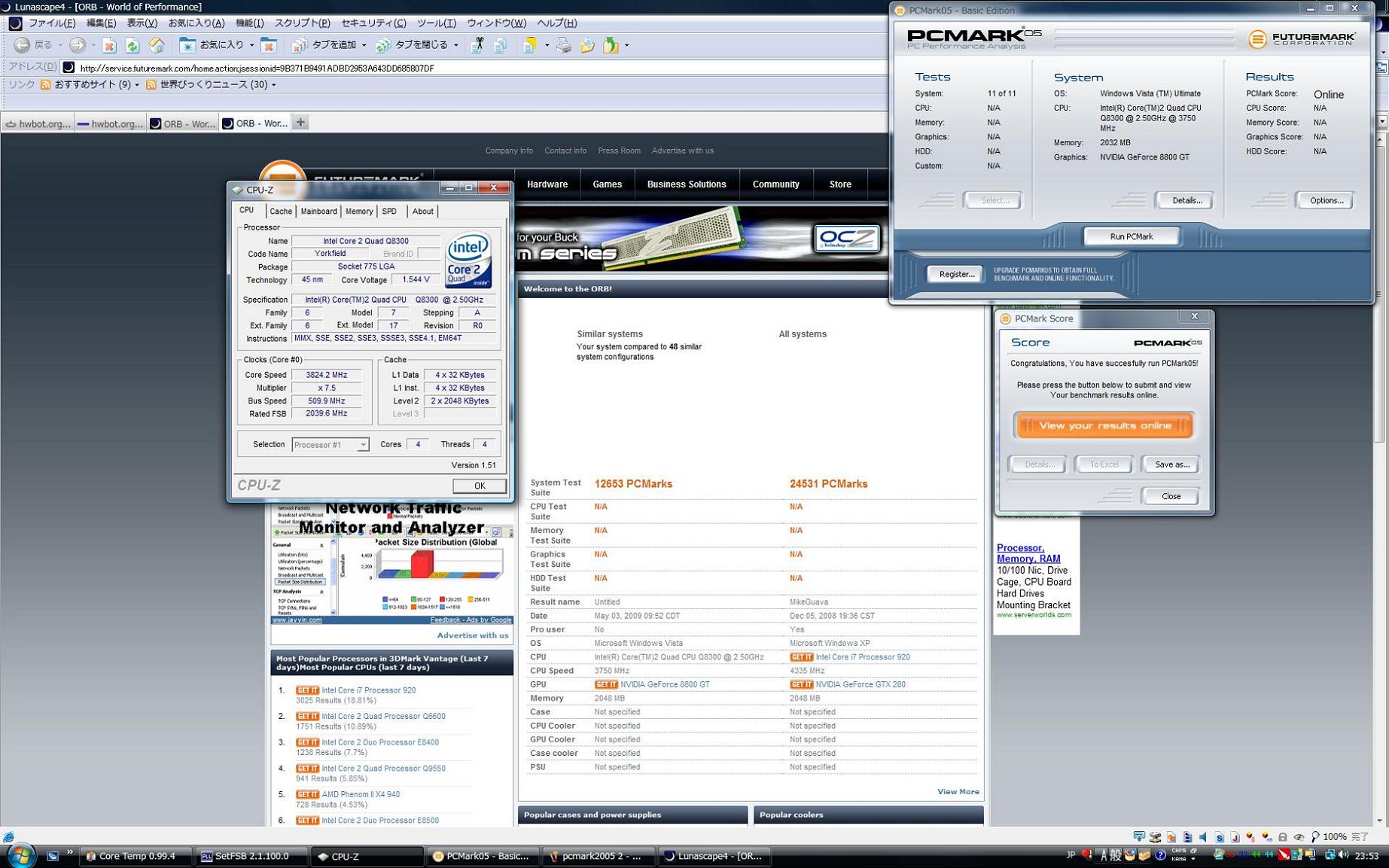Expand おすすめサイト (9) feed list

(136, 85)
